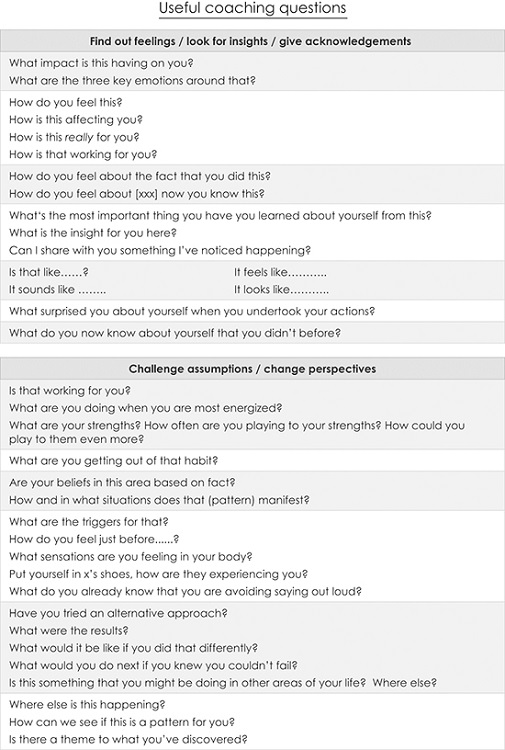
Task: Click 'What impact is this having on you?'
Action: point(101,63)
